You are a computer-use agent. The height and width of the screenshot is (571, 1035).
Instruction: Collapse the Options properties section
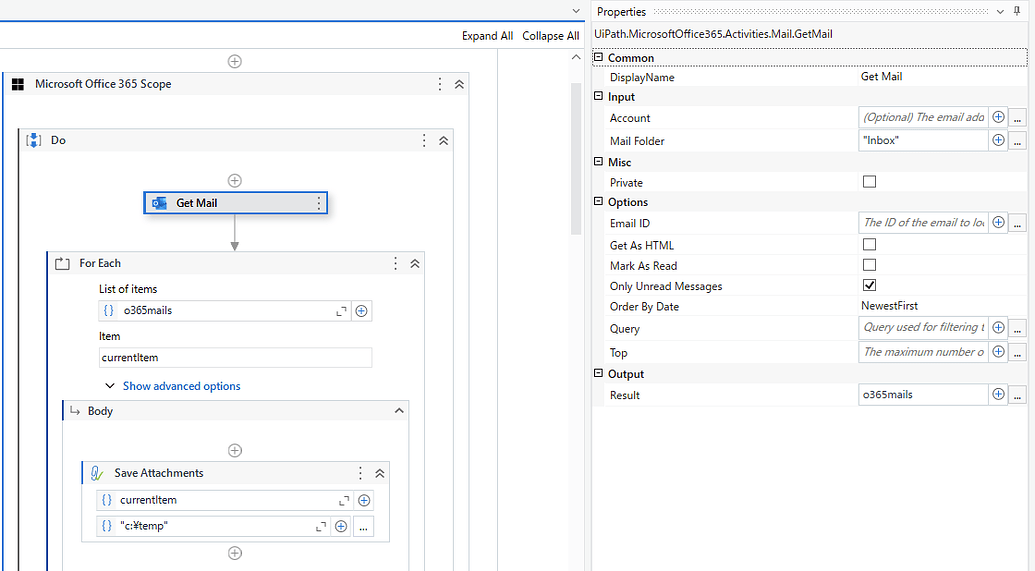599,201
